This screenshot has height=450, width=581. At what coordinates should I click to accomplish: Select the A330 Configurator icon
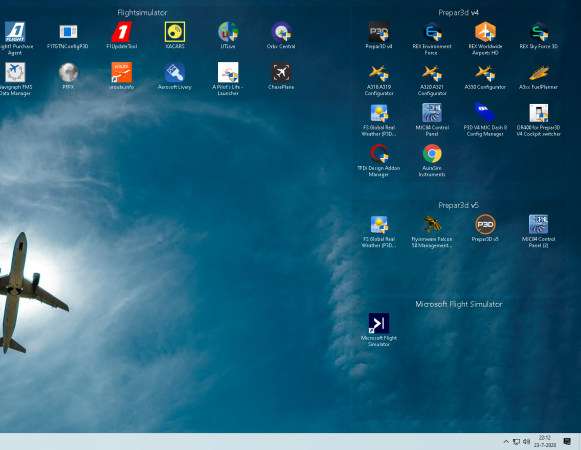pos(485,73)
